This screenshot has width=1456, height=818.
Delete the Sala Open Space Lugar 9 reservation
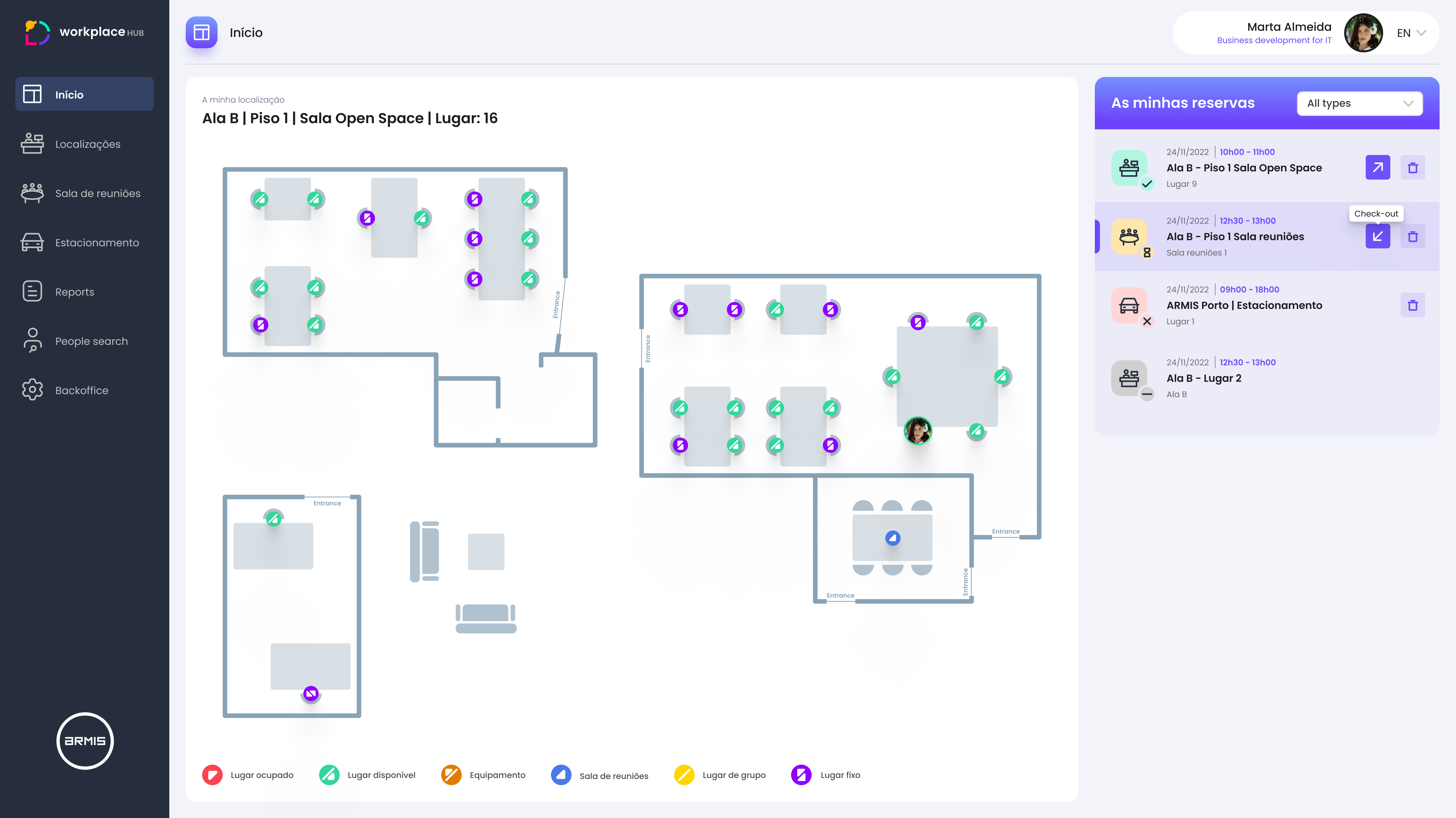1412,167
